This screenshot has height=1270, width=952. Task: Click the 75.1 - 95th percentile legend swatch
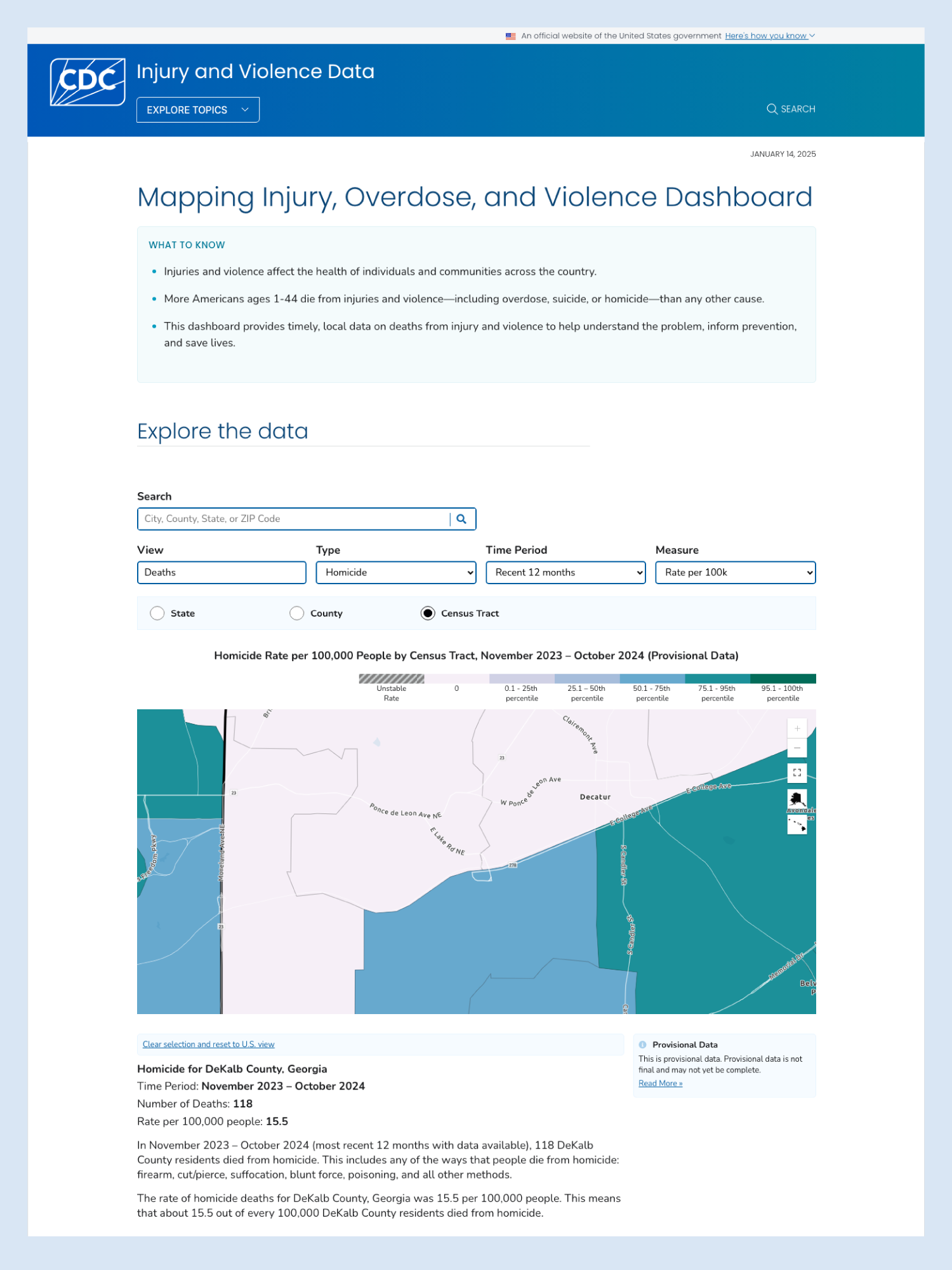718,679
